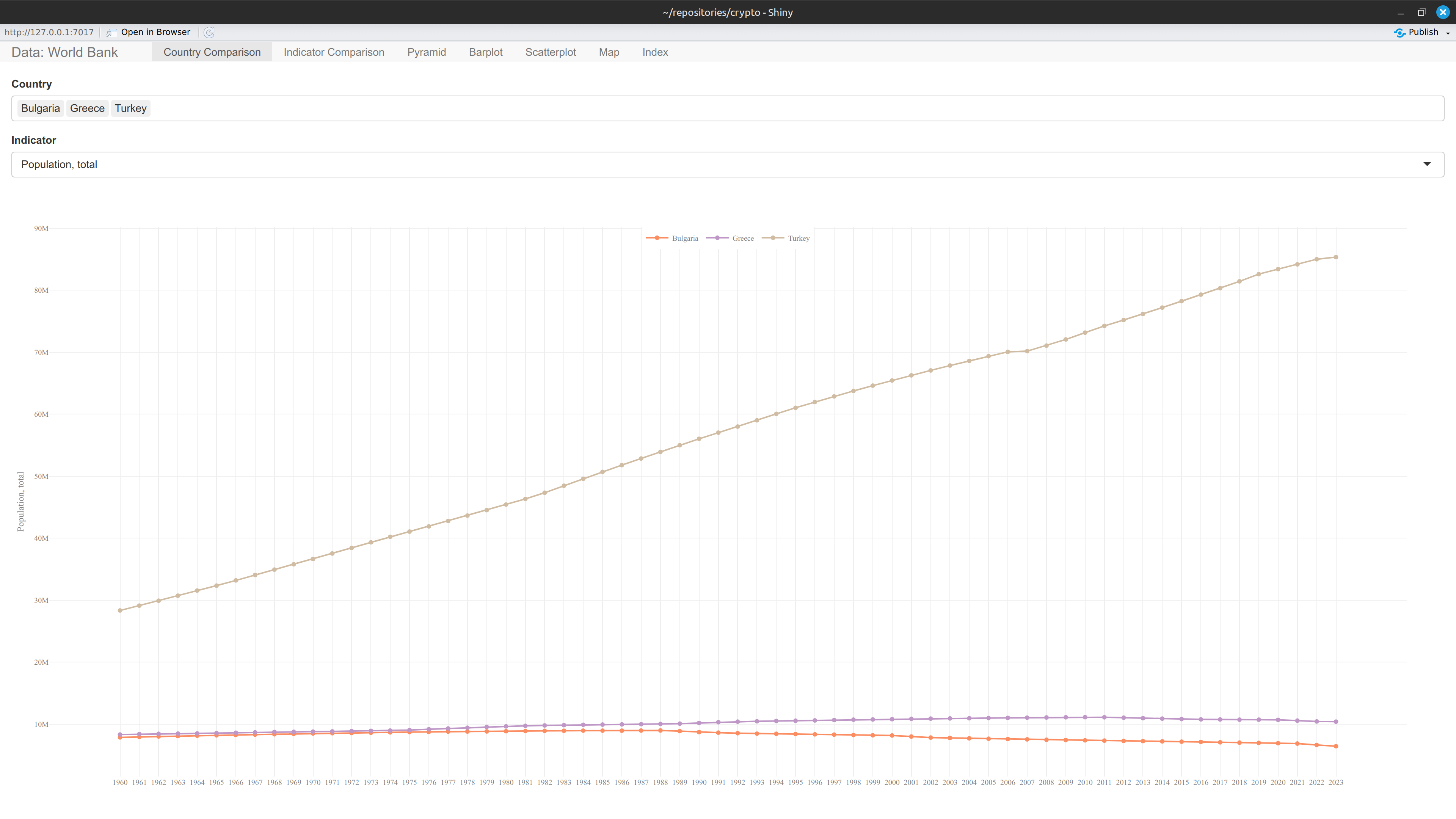
Task: Toggle Bulgaria series in chart legend
Action: tap(672, 238)
